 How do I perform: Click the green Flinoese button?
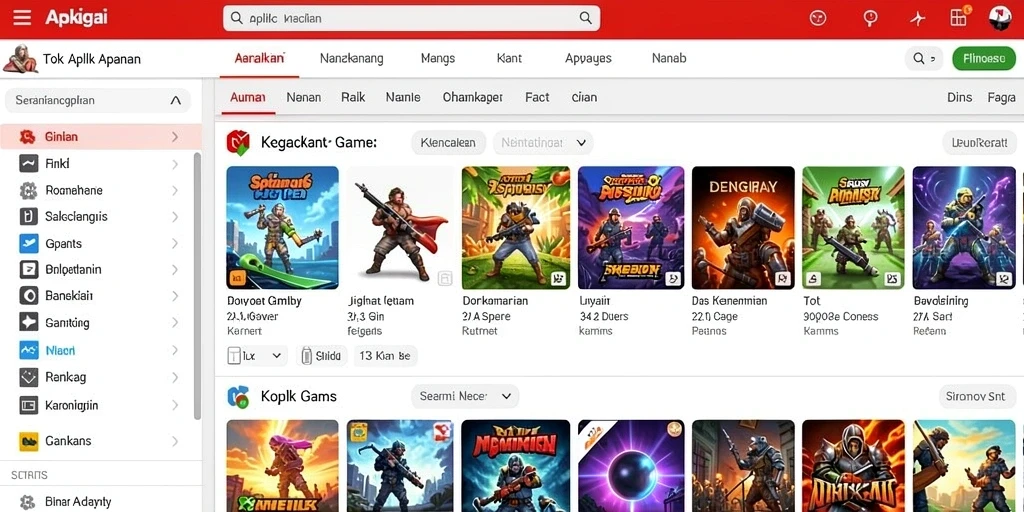coord(984,59)
